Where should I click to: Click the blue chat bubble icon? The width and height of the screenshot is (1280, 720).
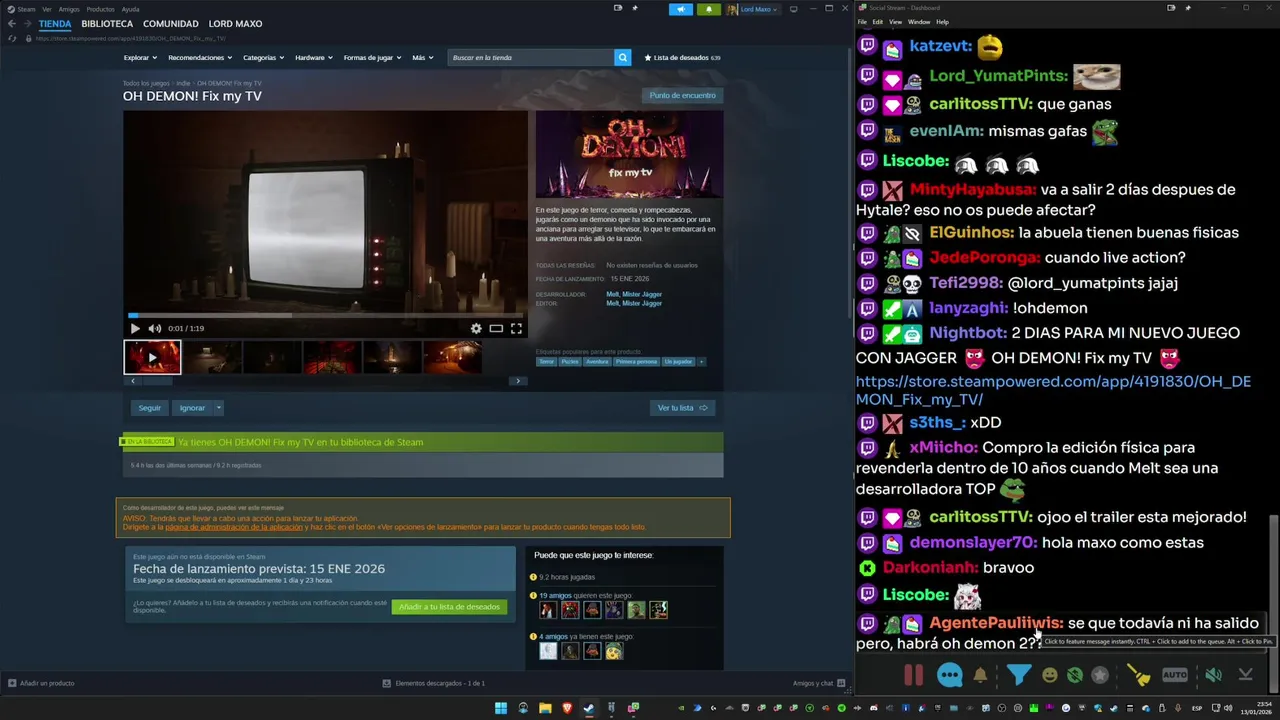pyautogui.click(x=950, y=675)
